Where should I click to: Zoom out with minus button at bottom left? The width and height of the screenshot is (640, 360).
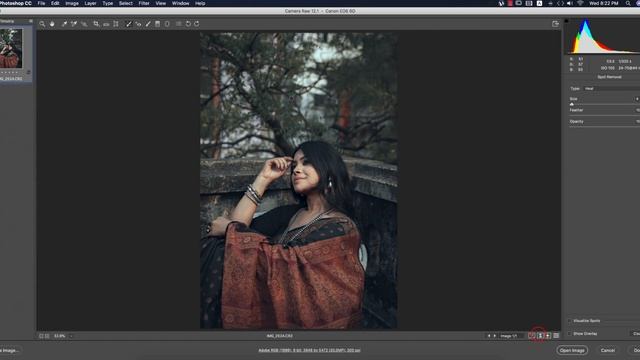point(41,336)
